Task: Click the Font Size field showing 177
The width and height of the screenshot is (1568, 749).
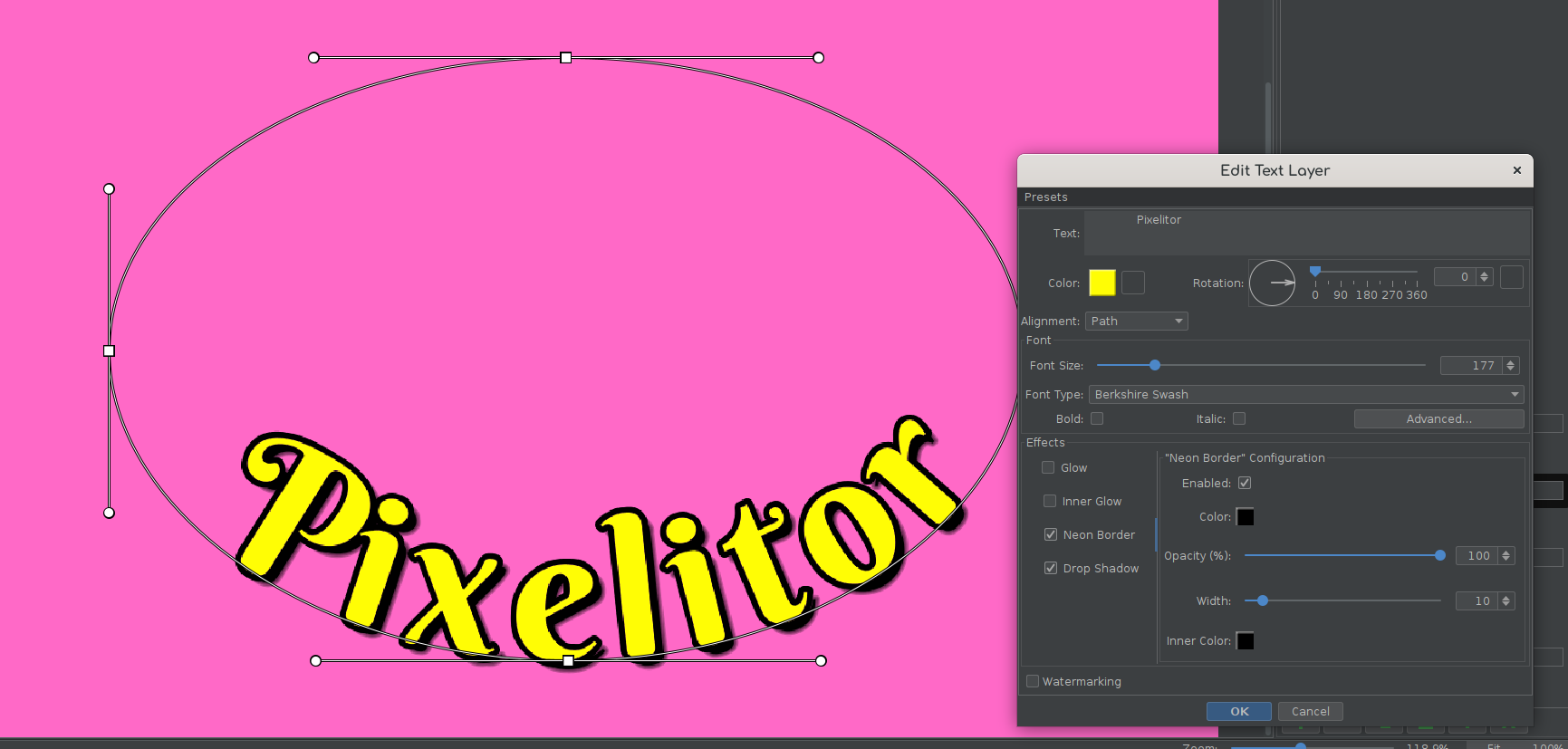Action: click(1471, 366)
